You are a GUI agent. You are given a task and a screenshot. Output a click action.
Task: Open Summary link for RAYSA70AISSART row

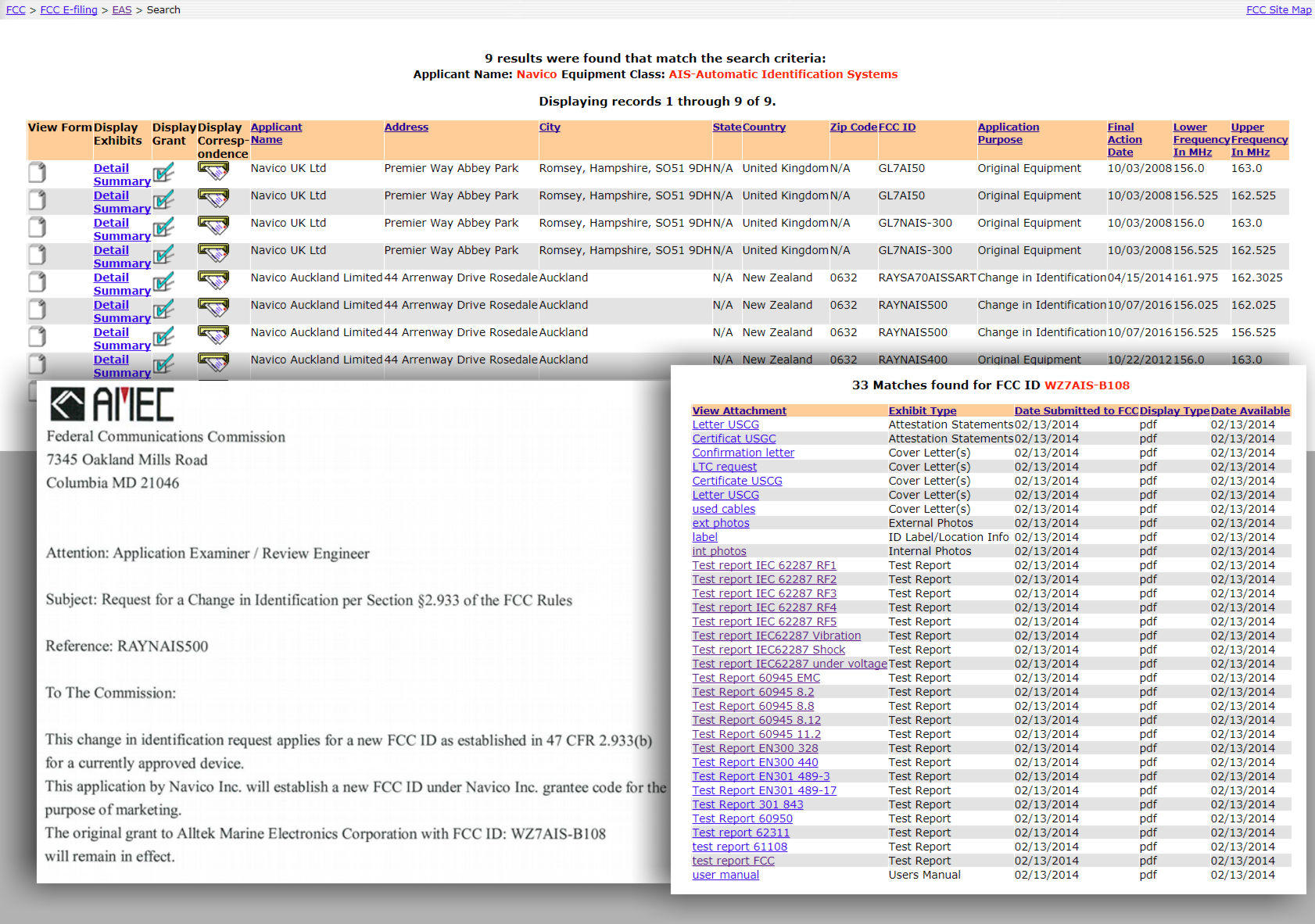point(122,291)
